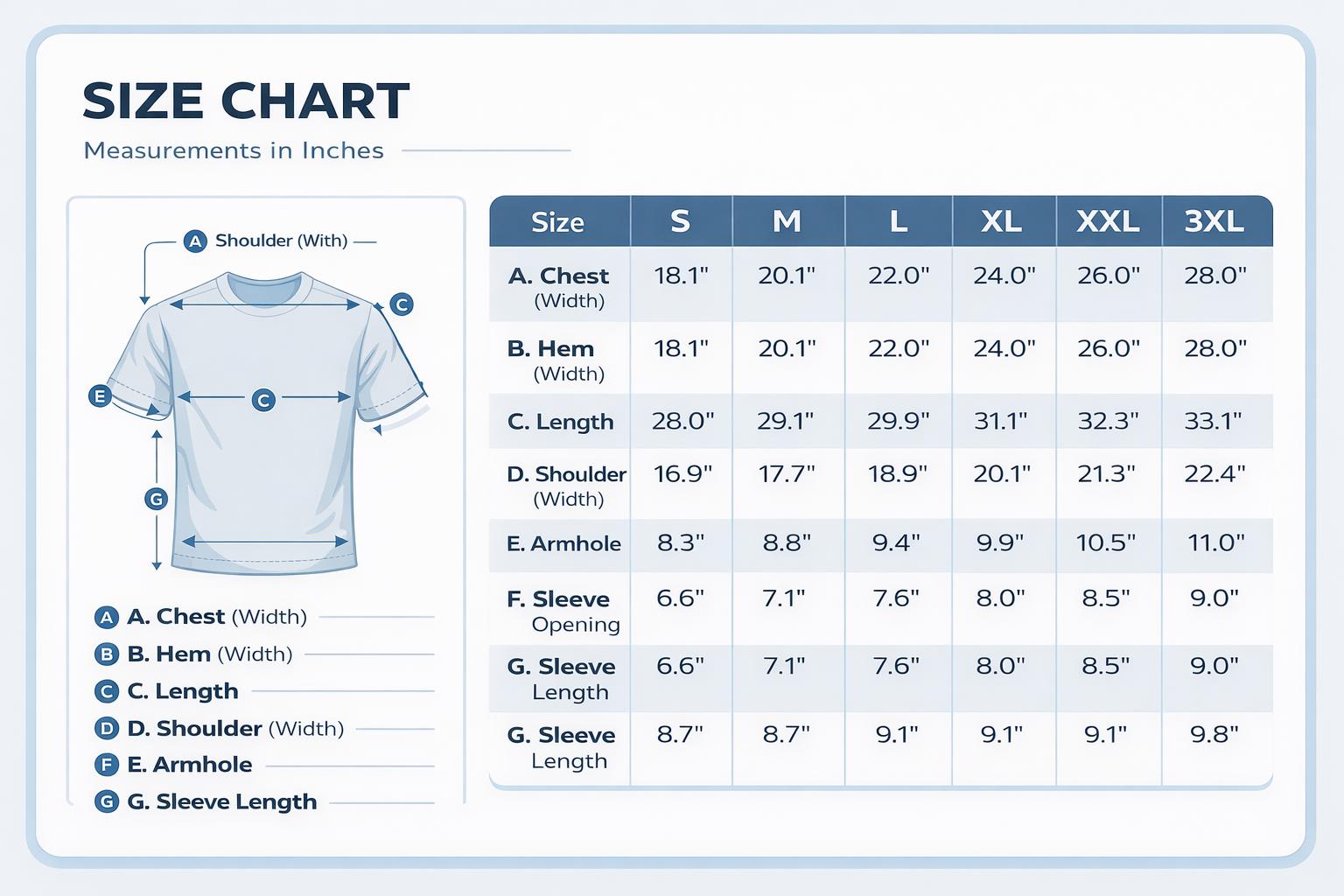1344x896 pixels.
Task: Click the circled C badge at the chest center
Action: 263,400
